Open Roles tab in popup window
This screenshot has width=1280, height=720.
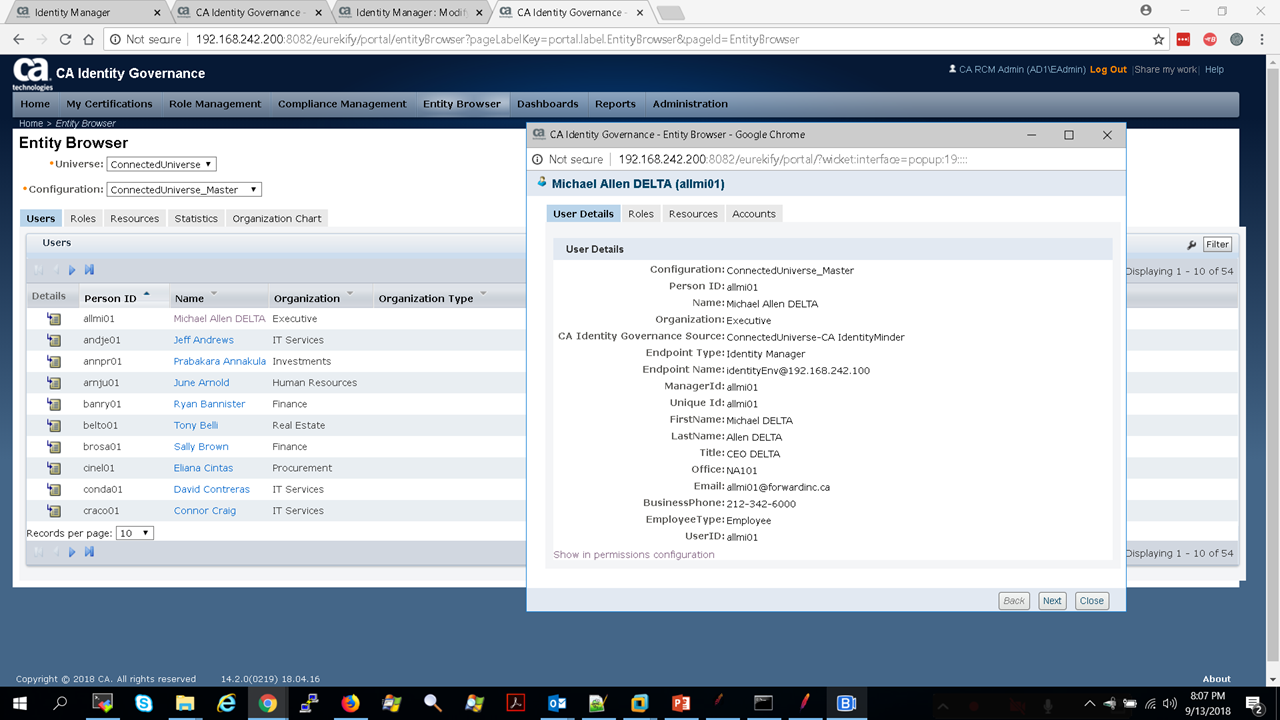click(641, 214)
